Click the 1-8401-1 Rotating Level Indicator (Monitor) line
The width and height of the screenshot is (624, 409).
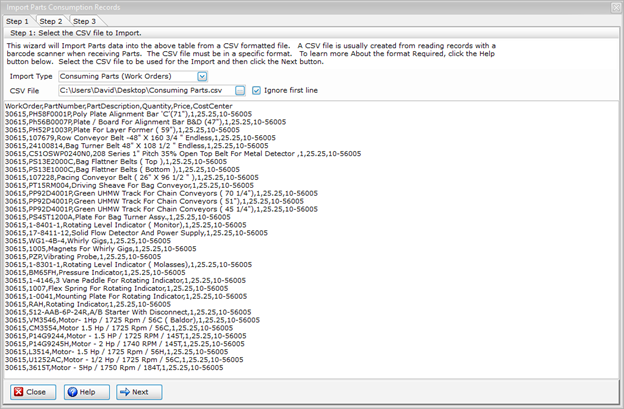pos(126,226)
